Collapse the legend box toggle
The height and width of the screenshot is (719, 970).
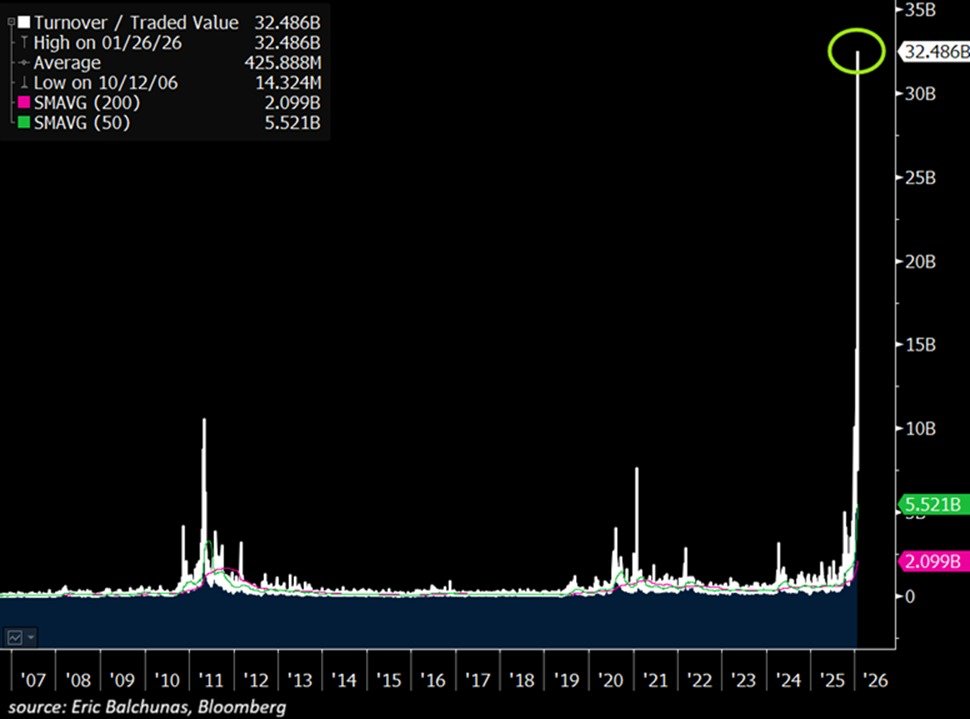coord(11,22)
